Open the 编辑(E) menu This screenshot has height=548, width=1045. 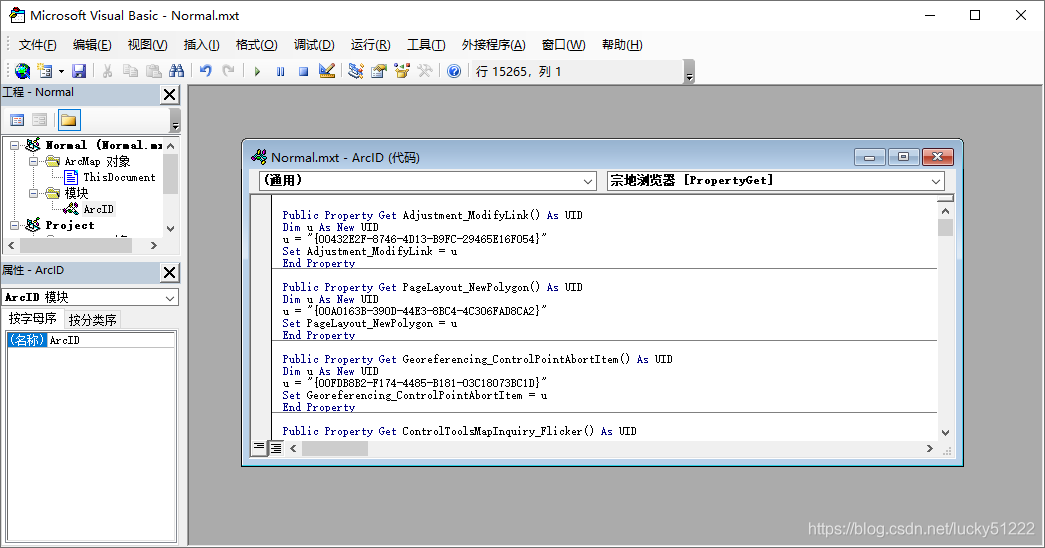coord(92,45)
